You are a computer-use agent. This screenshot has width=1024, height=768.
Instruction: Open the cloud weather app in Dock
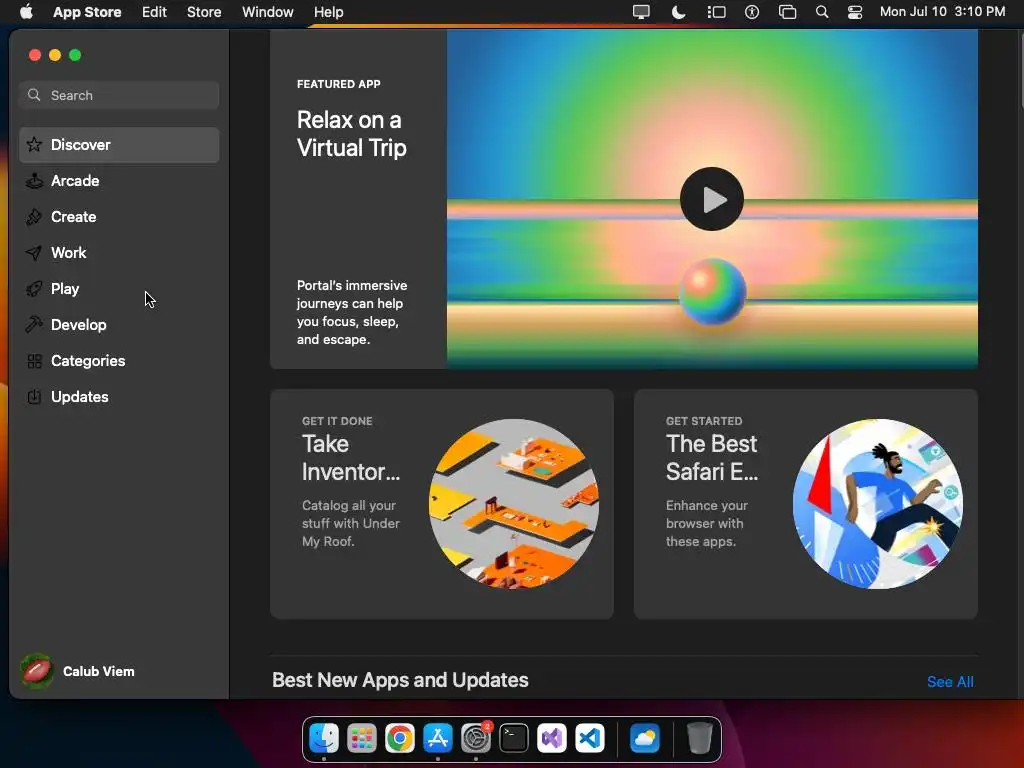coord(645,738)
